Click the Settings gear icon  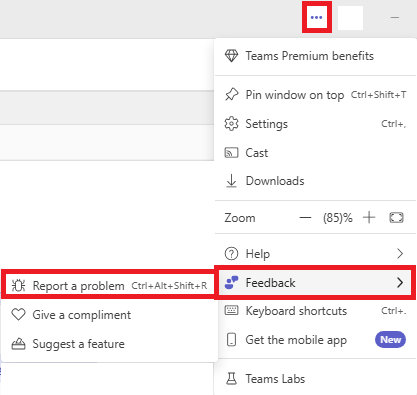tap(231, 124)
